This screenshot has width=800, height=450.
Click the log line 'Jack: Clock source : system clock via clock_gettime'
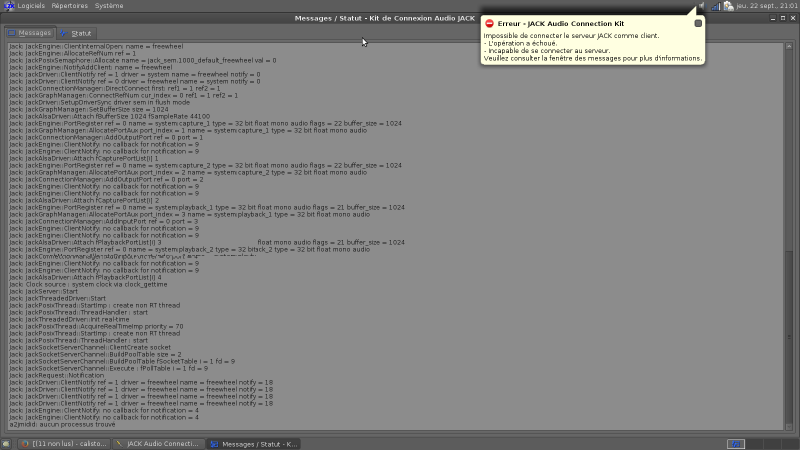point(88,284)
